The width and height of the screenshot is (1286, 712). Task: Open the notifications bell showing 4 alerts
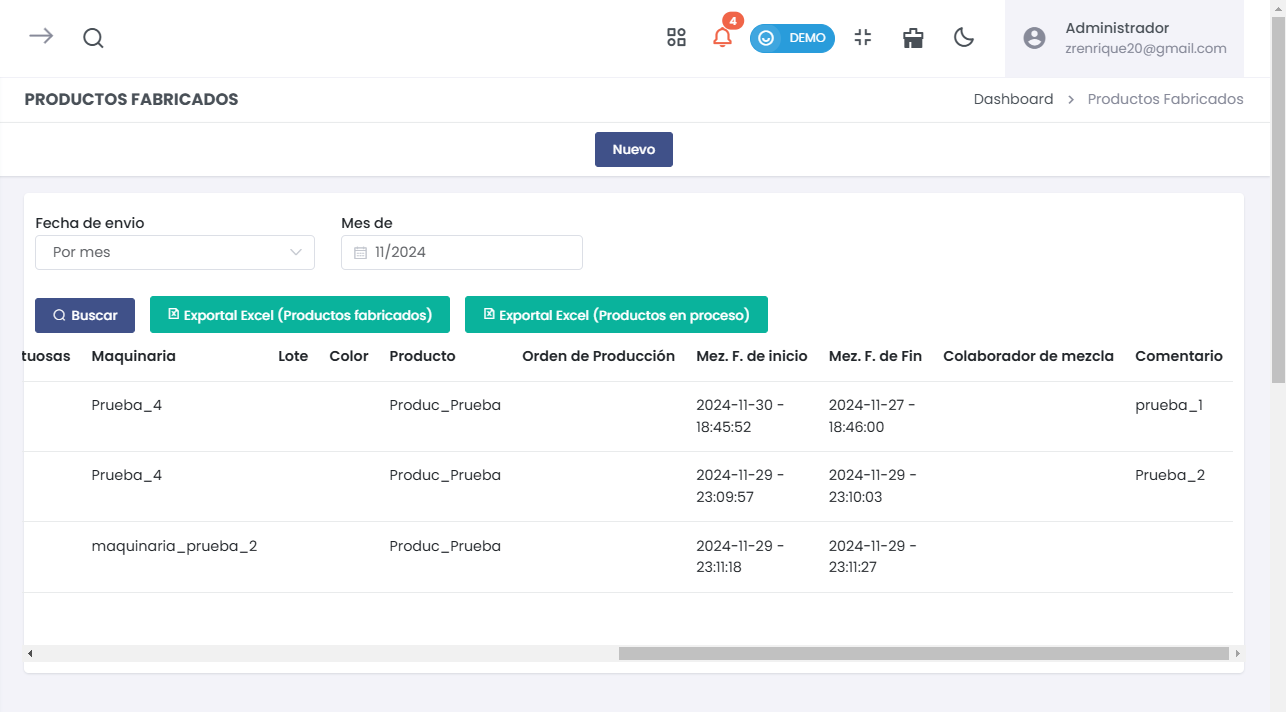[x=722, y=38]
